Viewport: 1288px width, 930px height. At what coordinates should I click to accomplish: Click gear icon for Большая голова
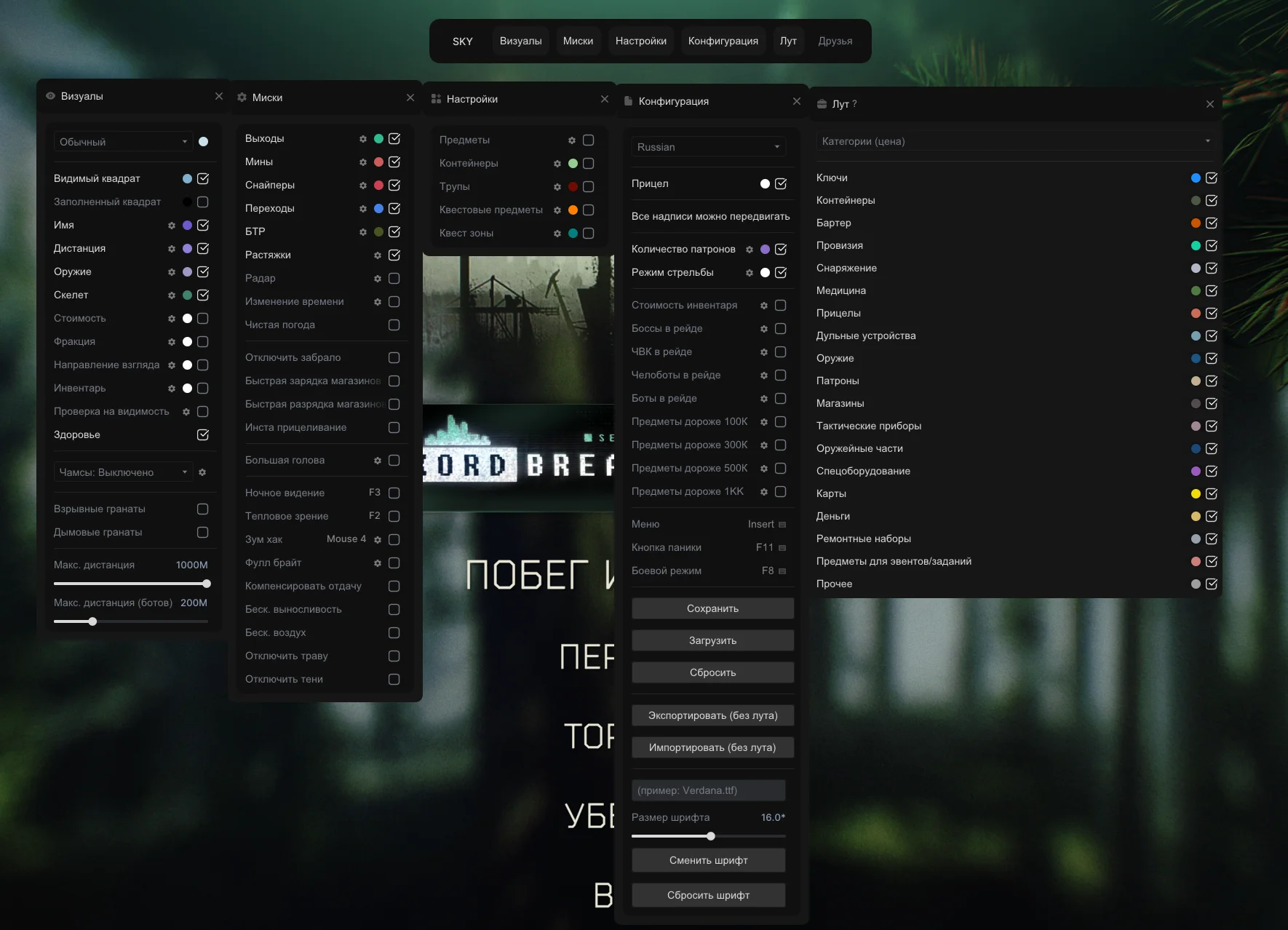378,461
